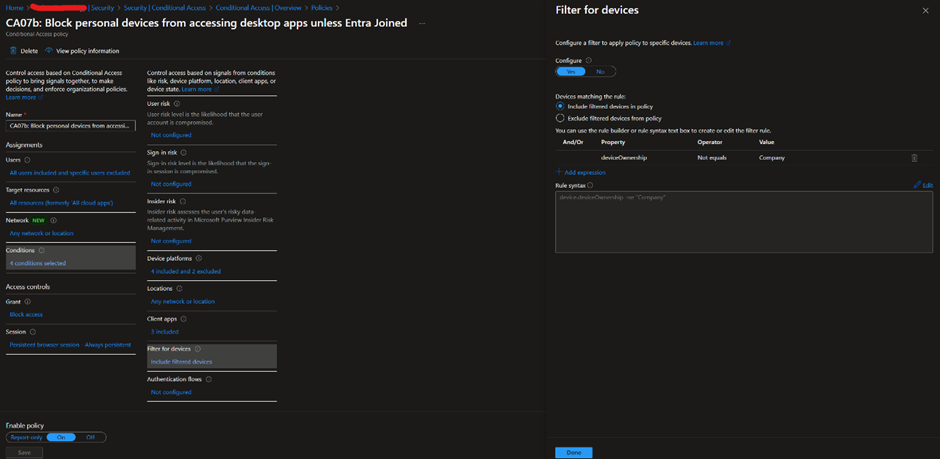940x459 pixels.
Task: Open All resources (formerly 'All cloud apps') link
Action: [61, 203]
